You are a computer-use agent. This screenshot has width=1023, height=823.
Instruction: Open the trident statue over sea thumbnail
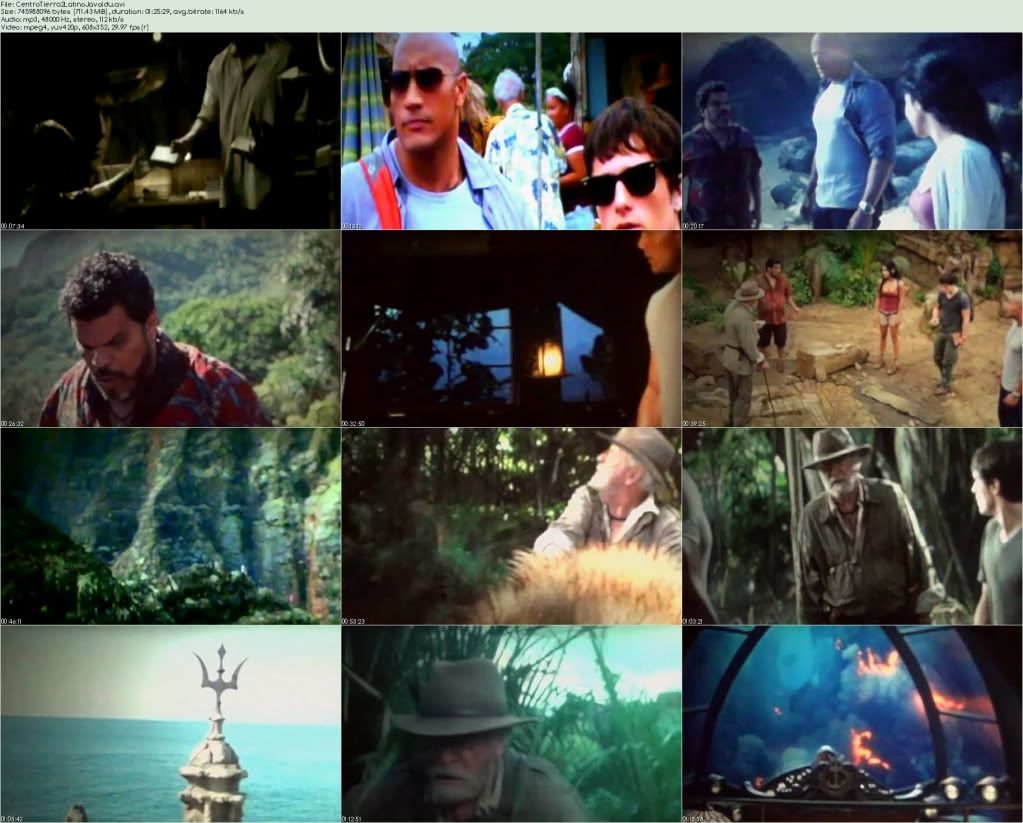170,724
